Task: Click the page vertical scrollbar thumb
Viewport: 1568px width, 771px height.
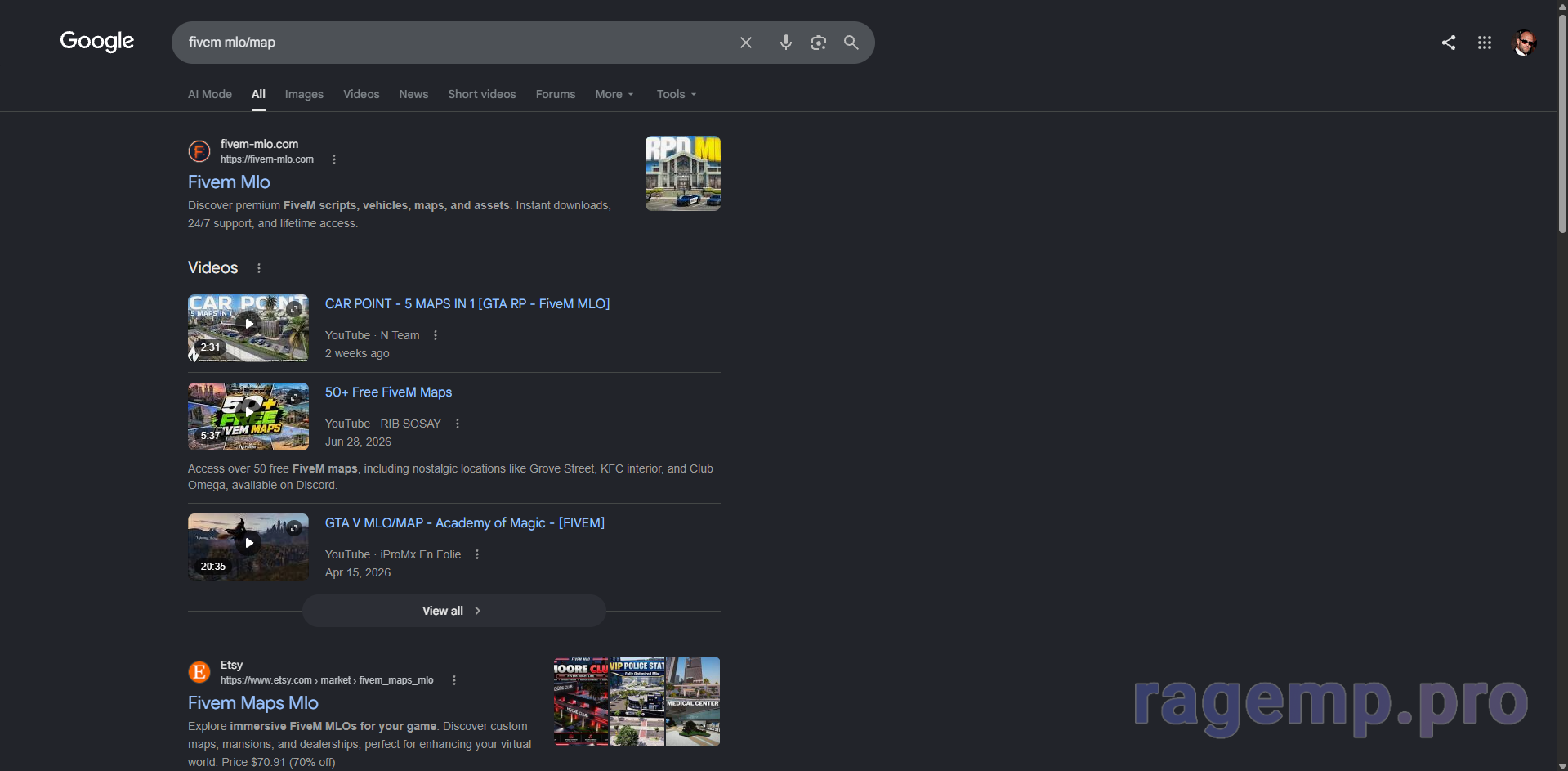Action: pos(1562,123)
